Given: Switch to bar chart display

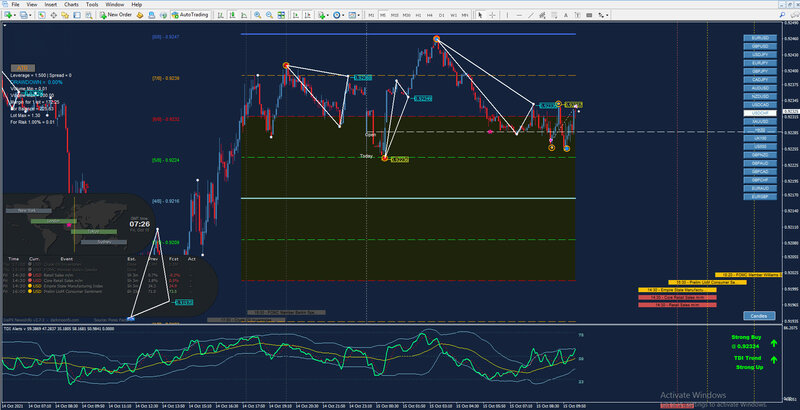Looking at the screenshot, I should (x=220, y=15).
